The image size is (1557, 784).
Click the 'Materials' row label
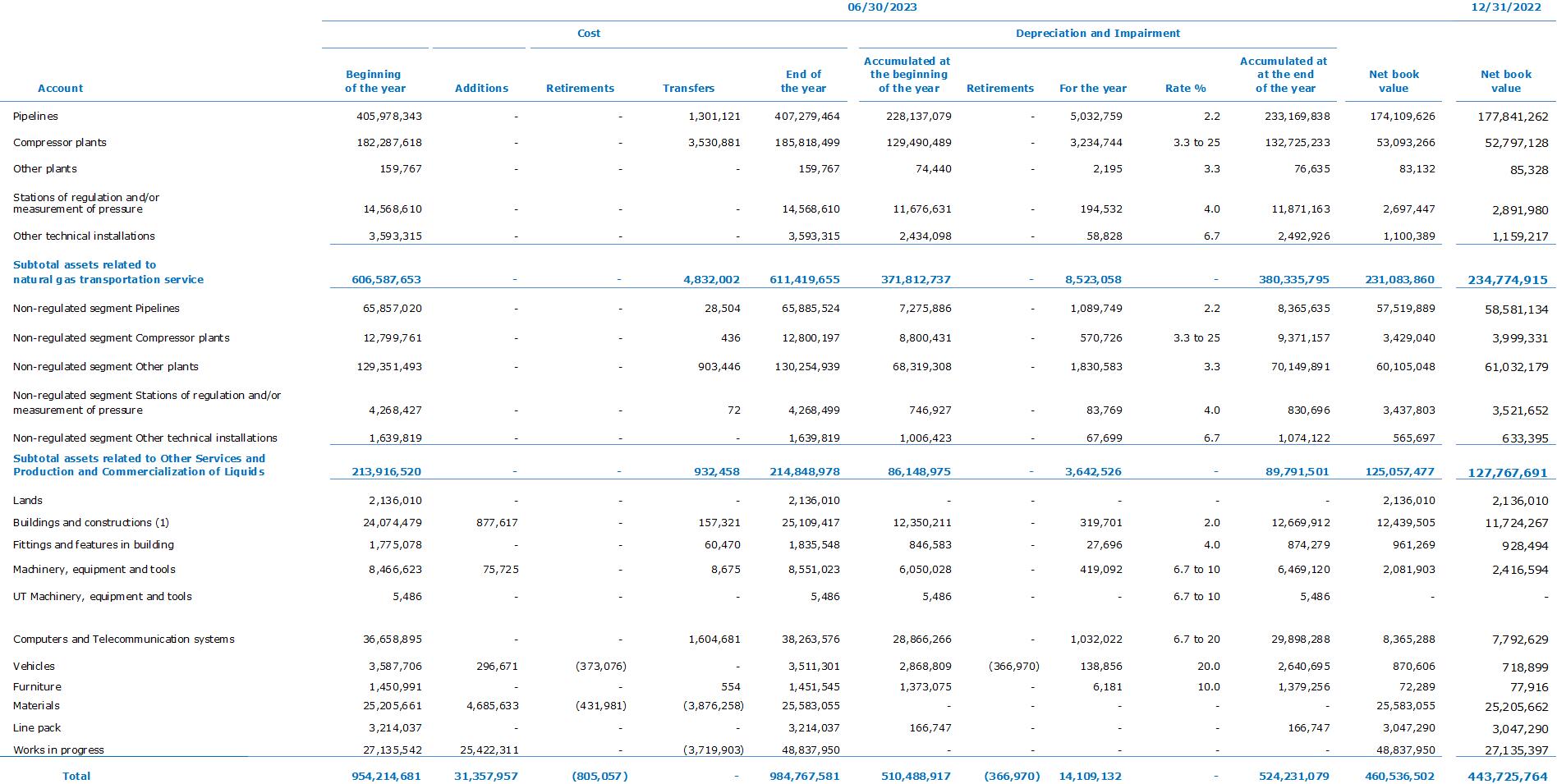point(36,706)
